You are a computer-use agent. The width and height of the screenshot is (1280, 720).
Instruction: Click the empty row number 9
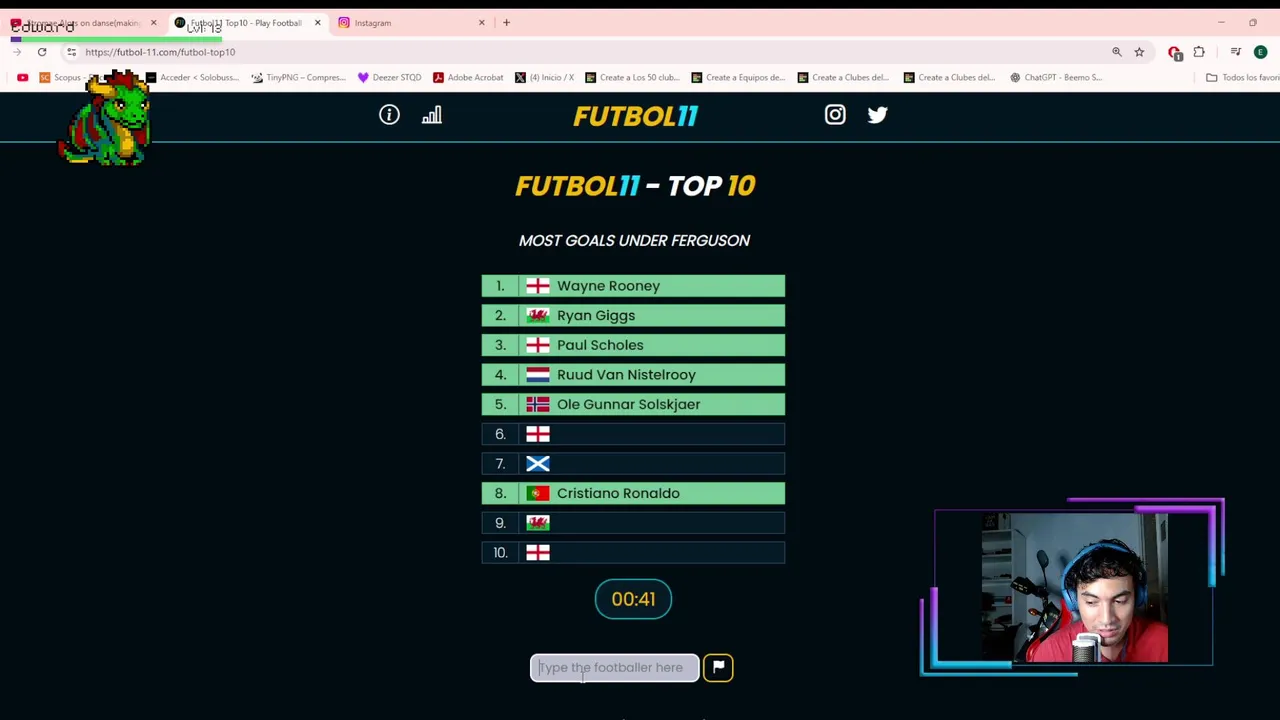point(633,523)
